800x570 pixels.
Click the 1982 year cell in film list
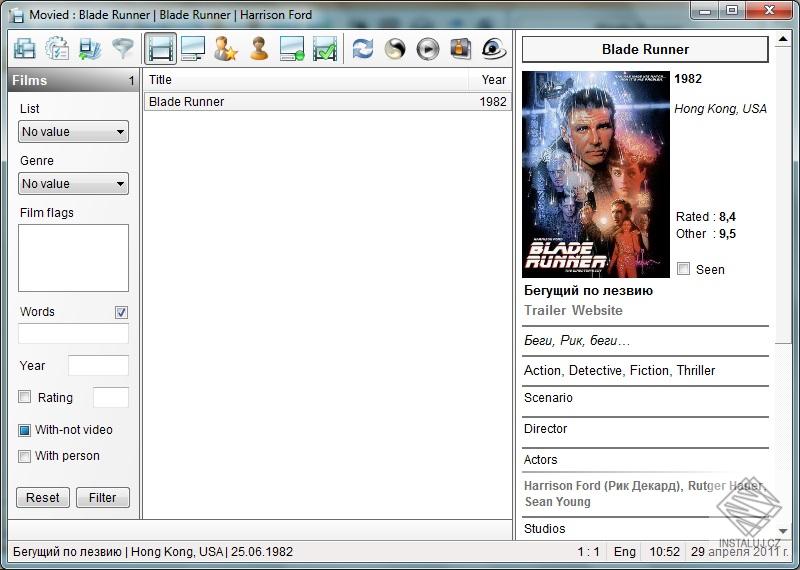[493, 102]
